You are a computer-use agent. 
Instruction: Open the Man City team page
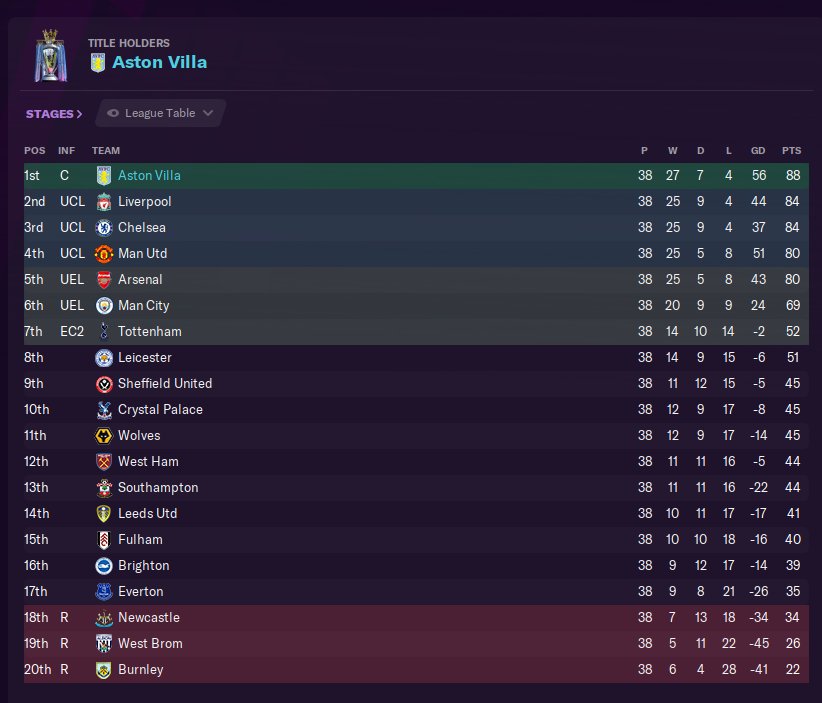pyautogui.click(x=143, y=306)
